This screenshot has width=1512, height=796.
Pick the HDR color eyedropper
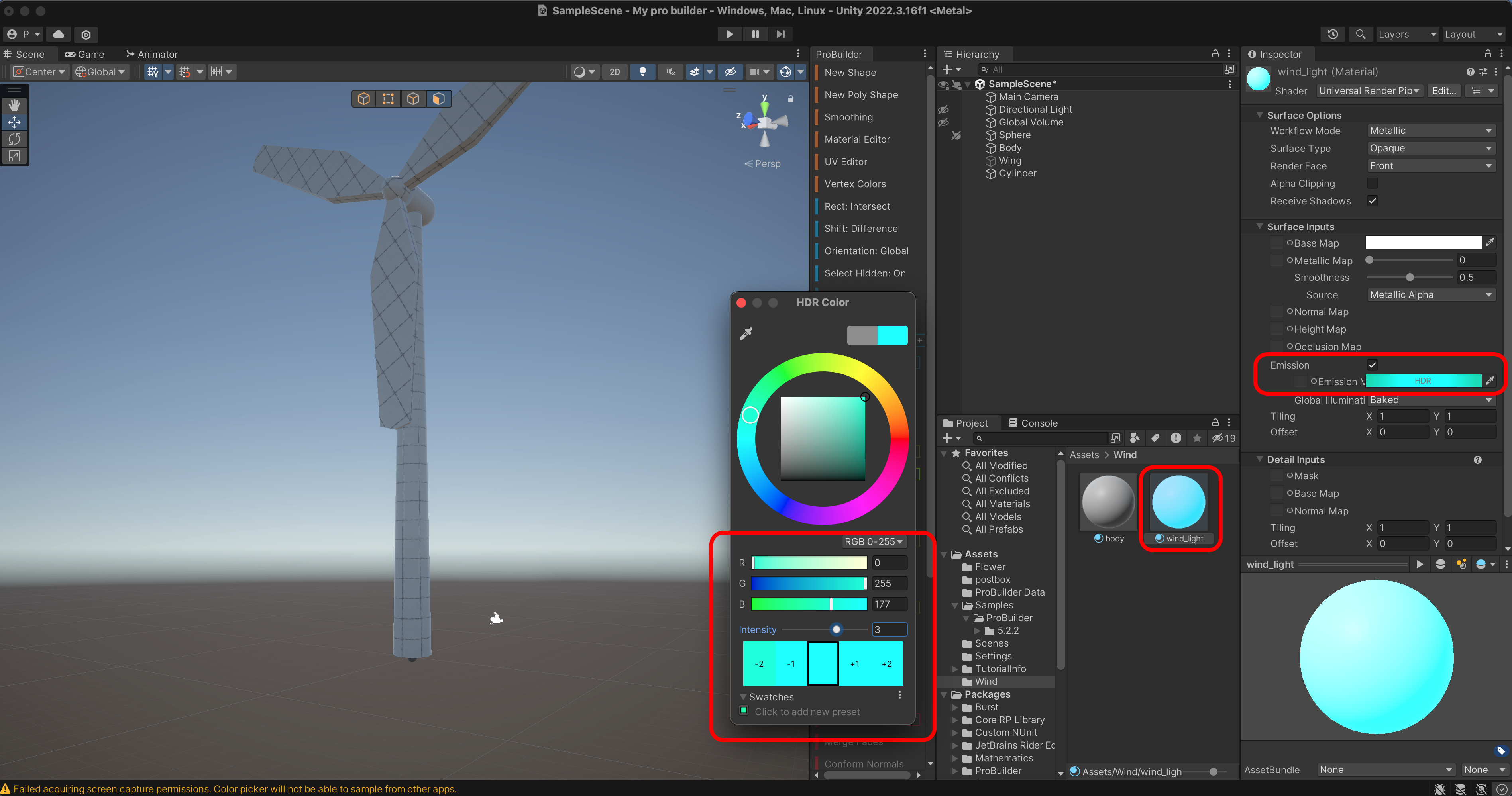[746, 334]
